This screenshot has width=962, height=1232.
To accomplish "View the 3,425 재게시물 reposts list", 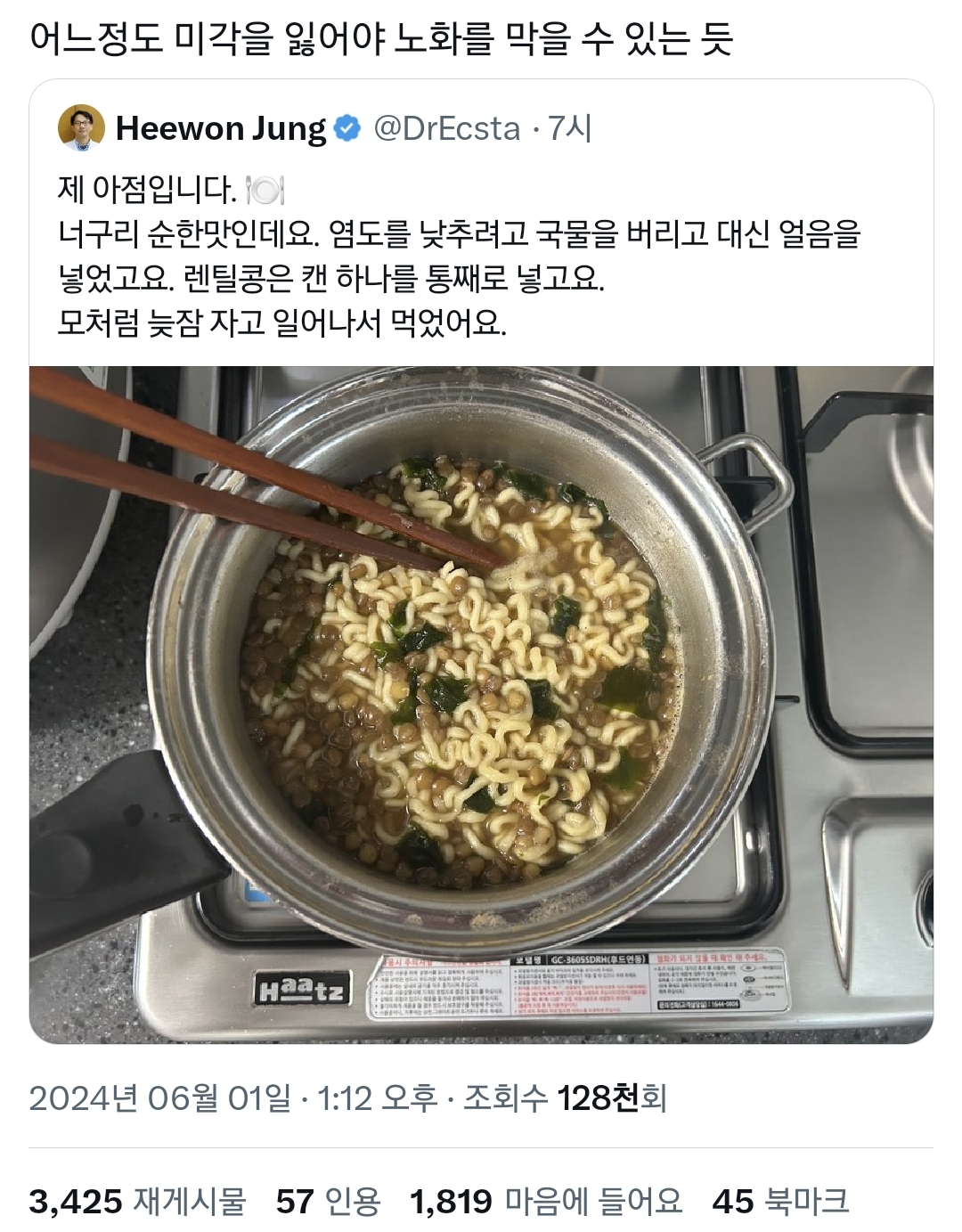I will coord(137,1201).
